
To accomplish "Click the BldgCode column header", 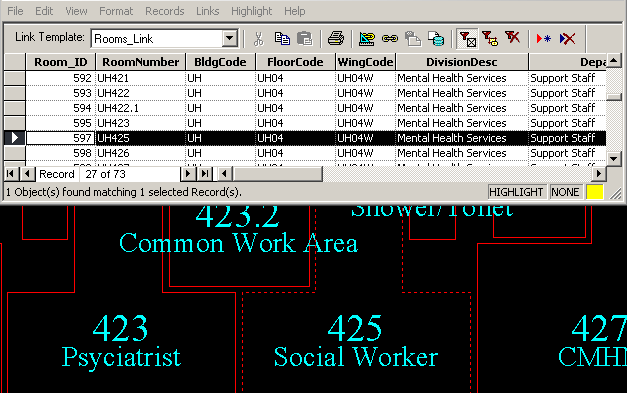I will point(220,62).
